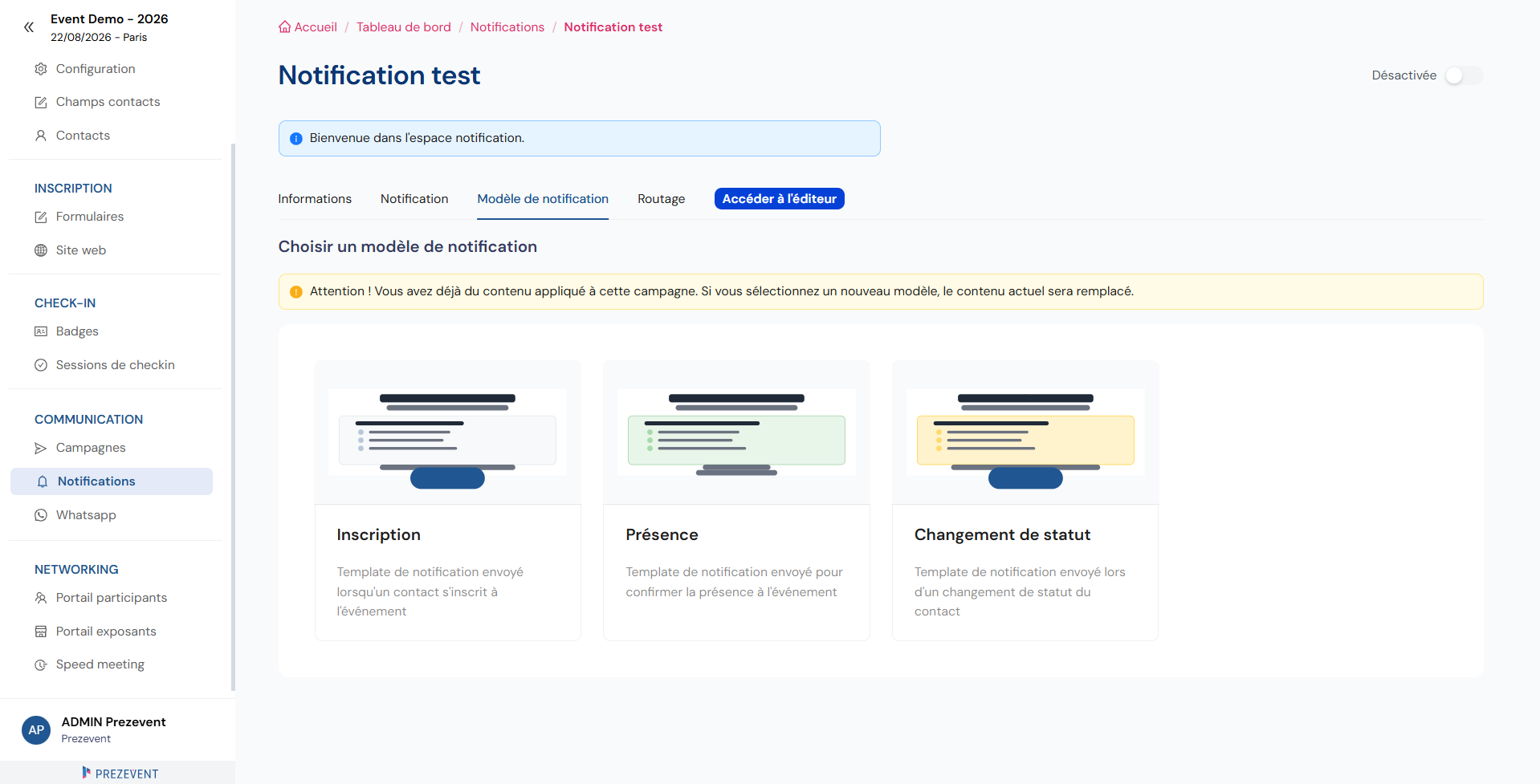1540x784 pixels.
Task: Click the Champs contacts edit icon
Action: 41,102
